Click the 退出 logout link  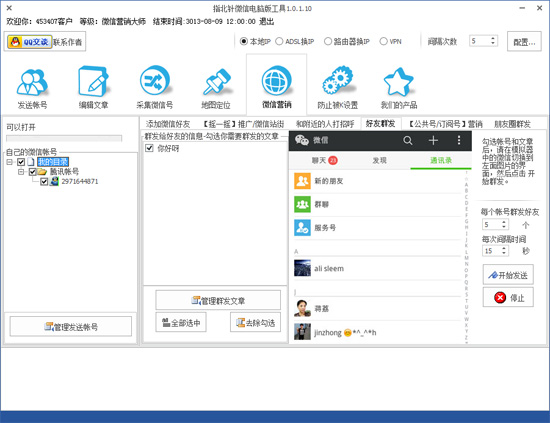tap(267, 21)
